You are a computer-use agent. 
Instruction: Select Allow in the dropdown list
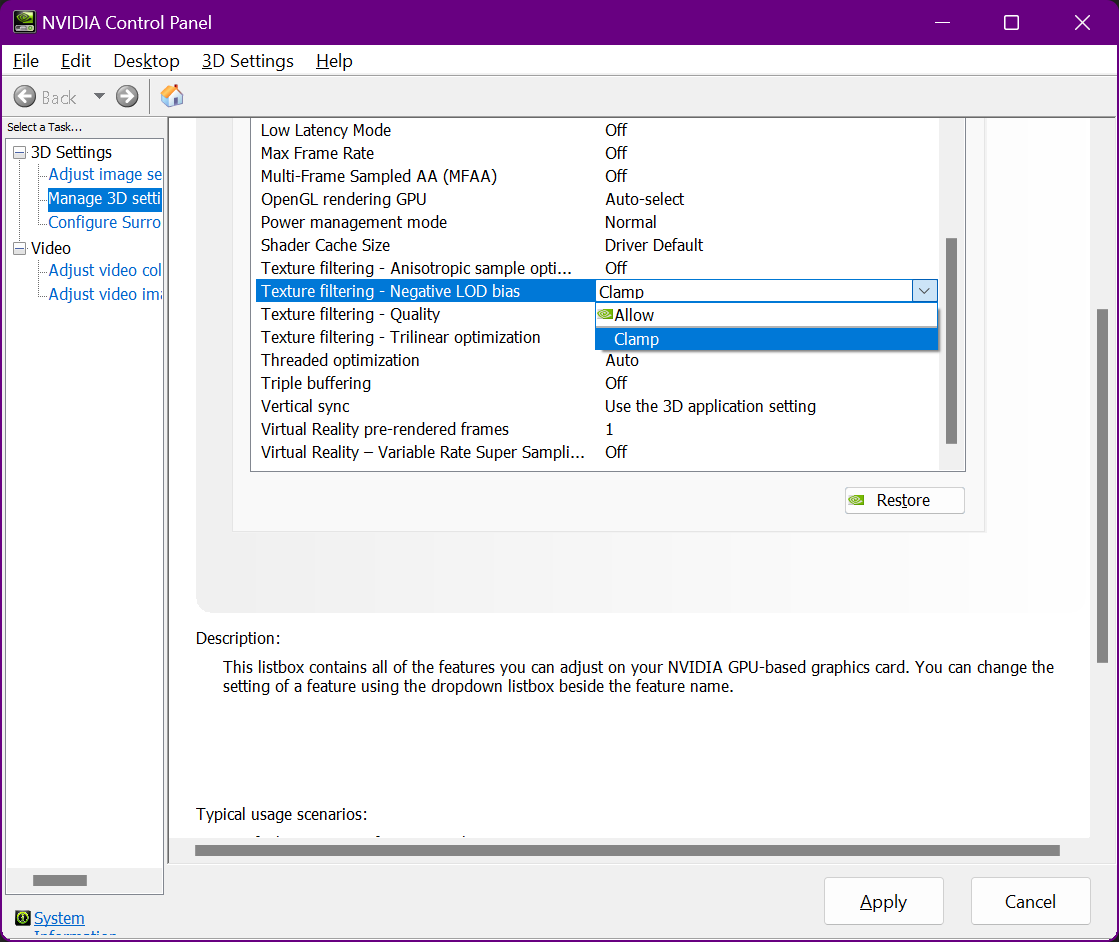(634, 315)
